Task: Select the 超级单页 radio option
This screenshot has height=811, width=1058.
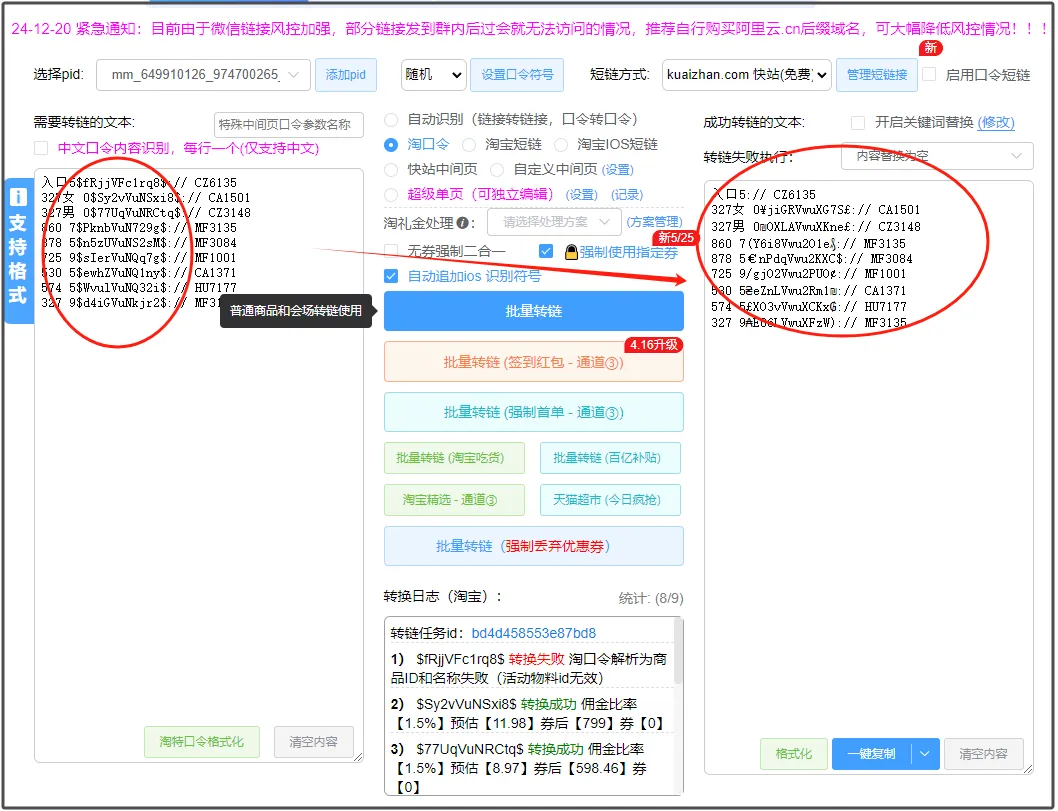Action: pos(391,194)
